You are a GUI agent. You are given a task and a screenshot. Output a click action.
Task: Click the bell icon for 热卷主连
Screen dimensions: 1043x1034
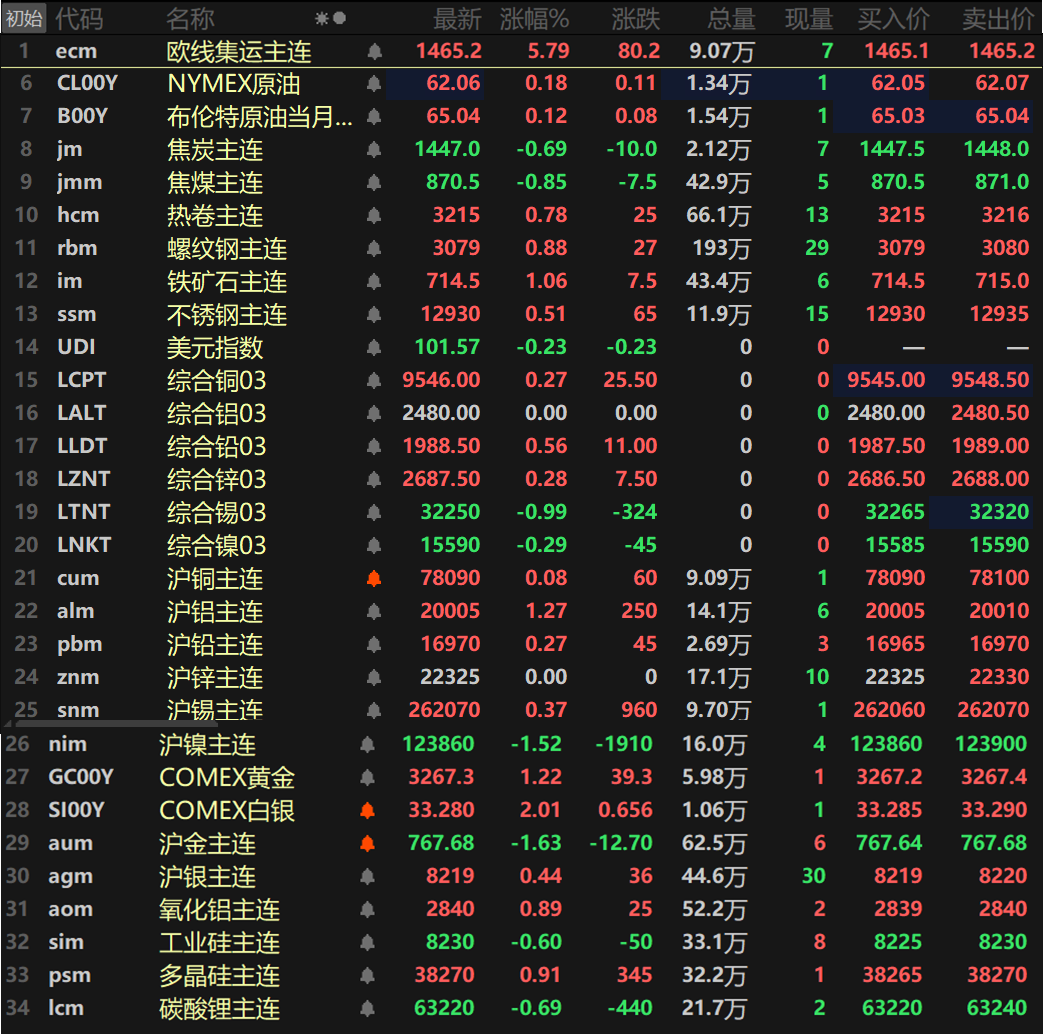(x=374, y=216)
